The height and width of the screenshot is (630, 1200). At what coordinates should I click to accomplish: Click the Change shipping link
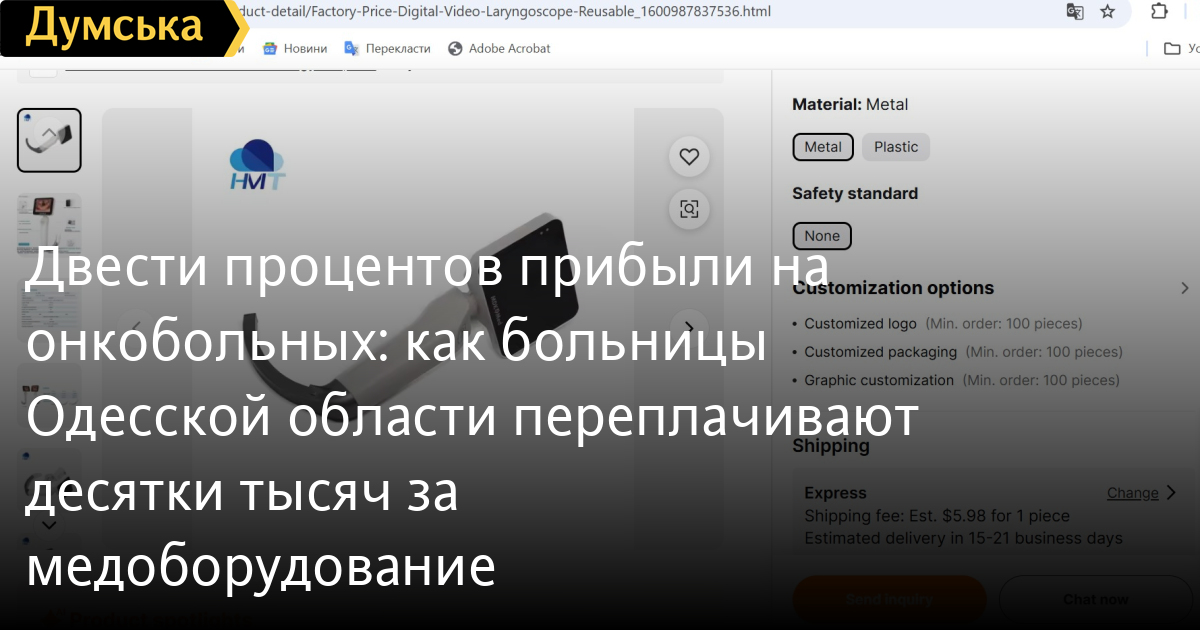(x=1132, y=493)
